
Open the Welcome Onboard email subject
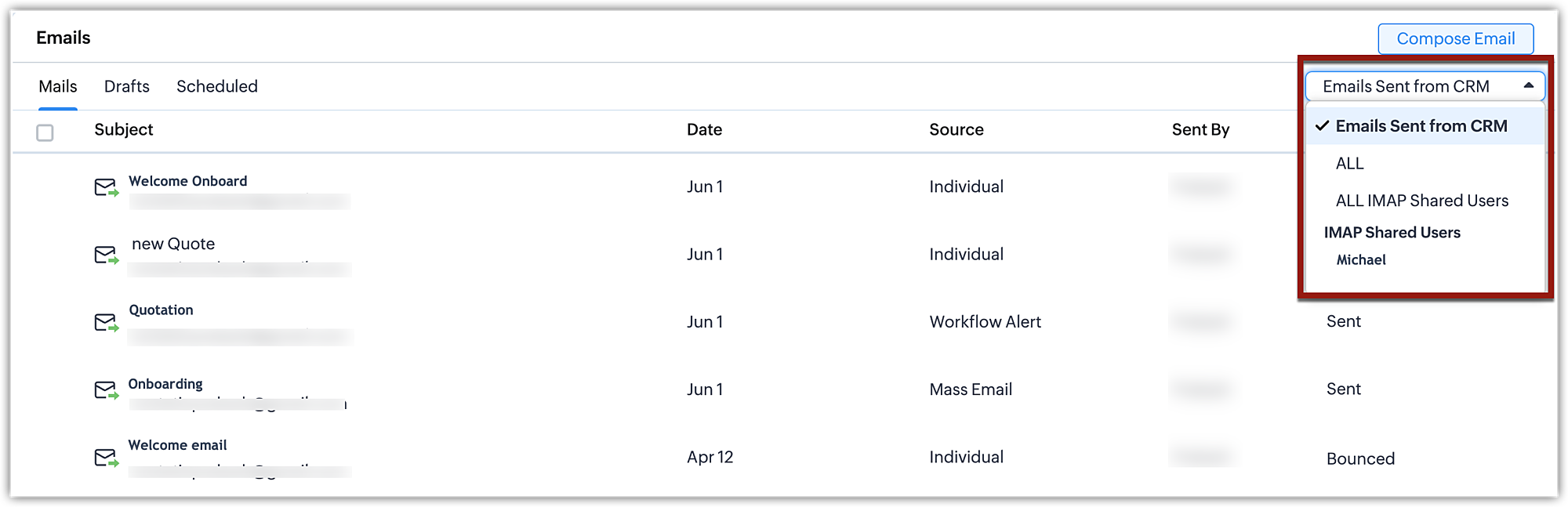tap(188, 181)
